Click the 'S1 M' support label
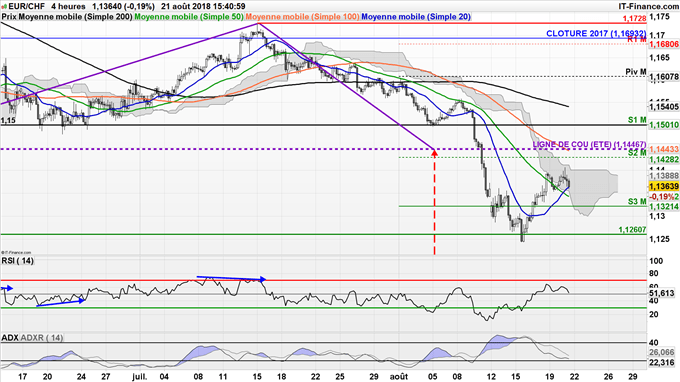The width and height of the screenshot is (680, 382). coord(637,120)
